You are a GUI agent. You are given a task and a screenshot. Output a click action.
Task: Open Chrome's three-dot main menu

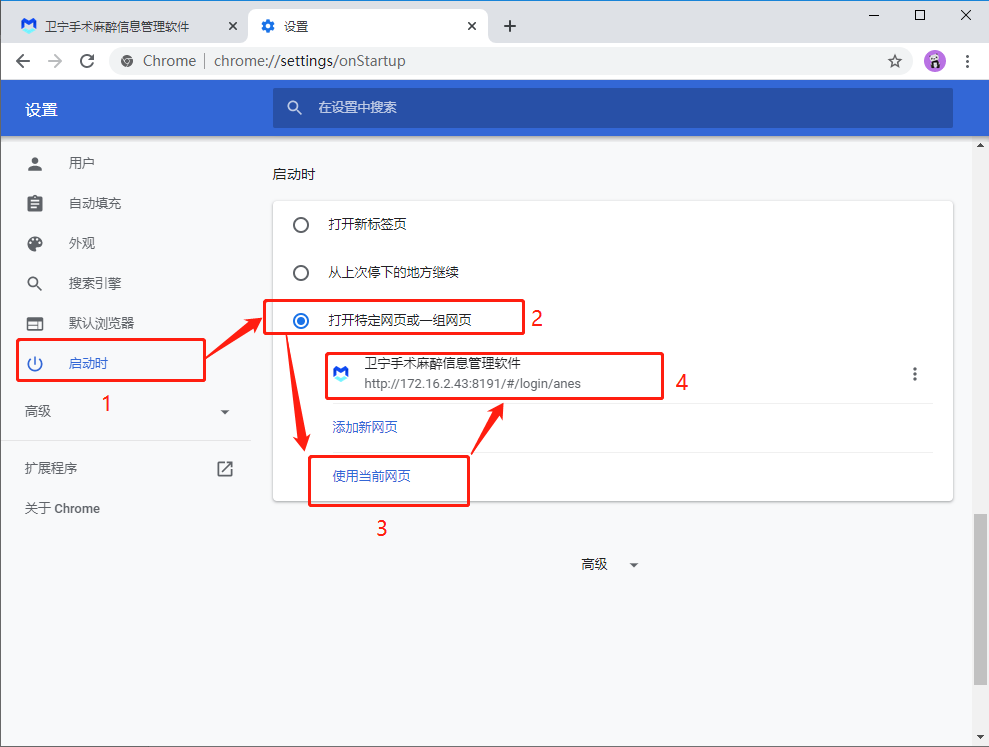[x=967, y=61]
